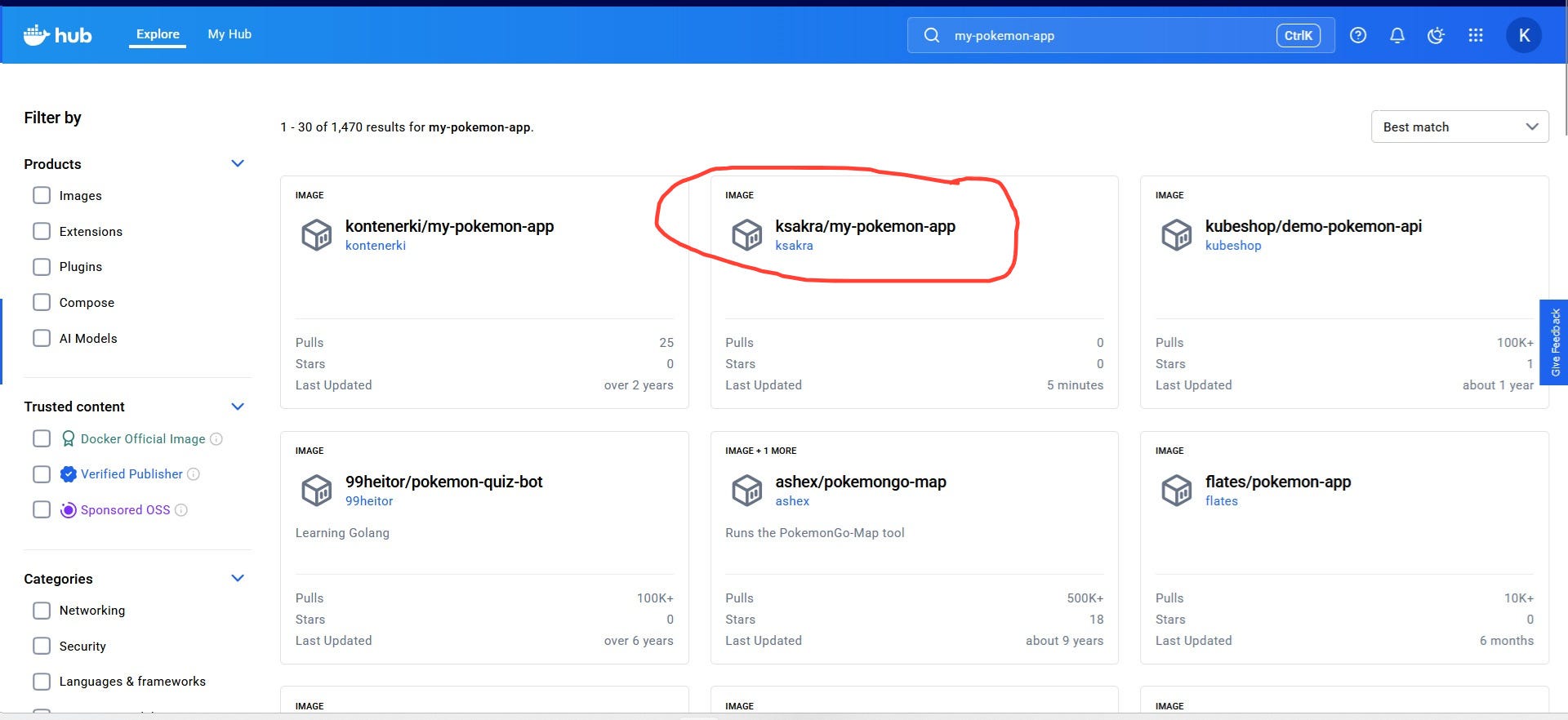Viewport: 1568px width, 720px height.
Task: Click the Give Feedback side button
Action: (1554, 342)
